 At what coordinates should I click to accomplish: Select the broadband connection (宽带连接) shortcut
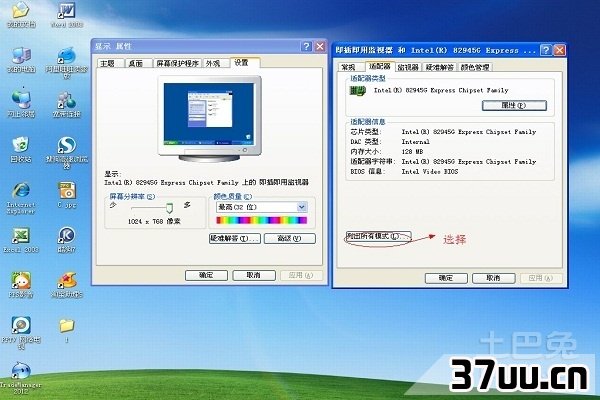(67, 104)
